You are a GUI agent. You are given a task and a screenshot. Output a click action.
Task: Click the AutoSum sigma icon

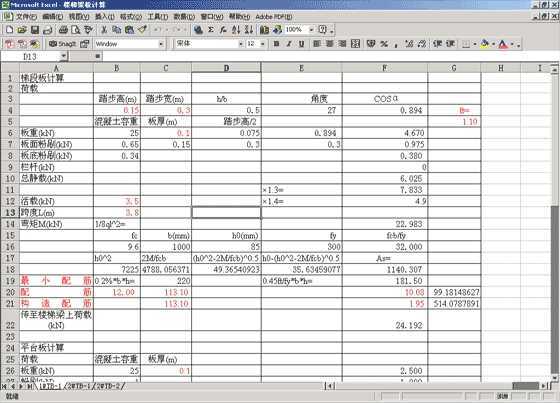211,30
